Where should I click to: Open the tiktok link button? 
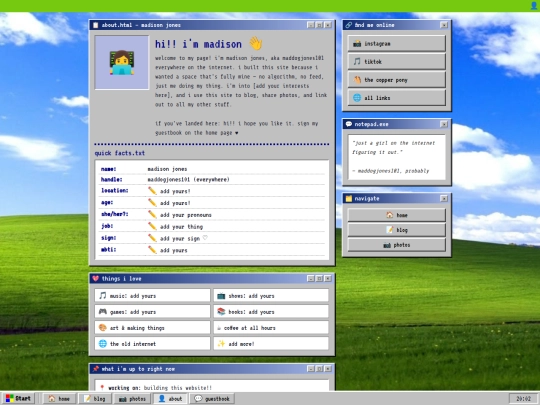(396, 62)
